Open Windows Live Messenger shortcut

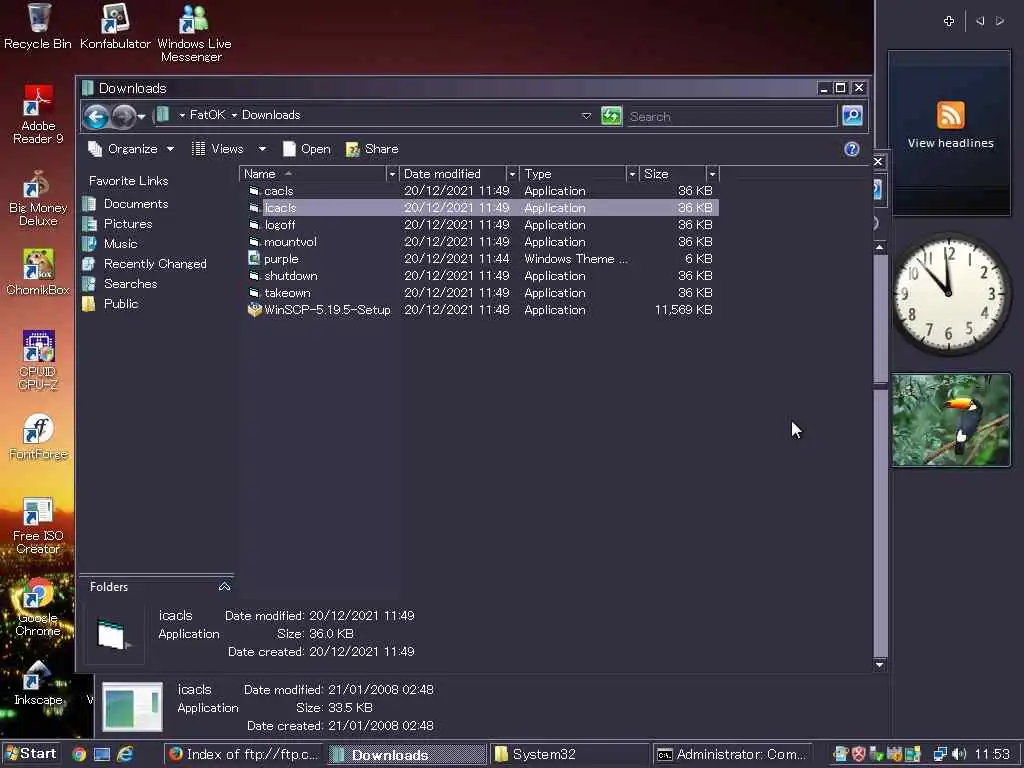pyautogui.click(x=194, y=33)
